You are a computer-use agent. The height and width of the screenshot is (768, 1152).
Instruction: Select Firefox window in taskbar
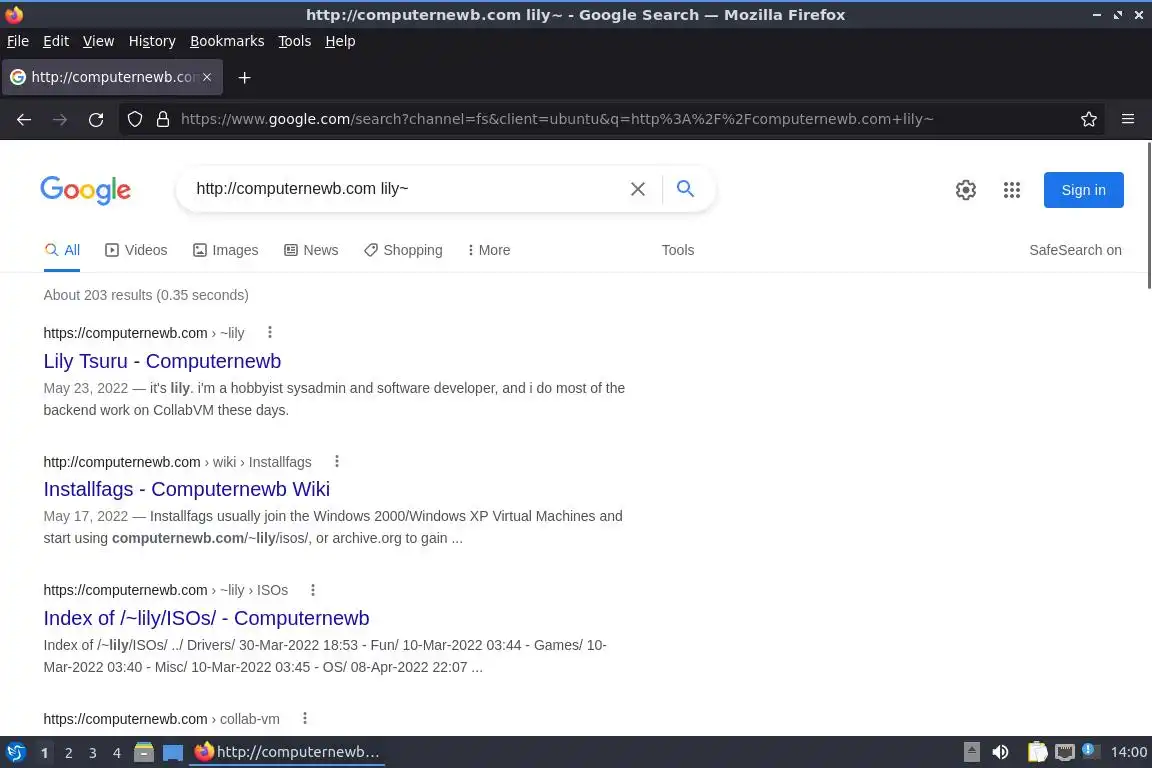tap(287, 752)
